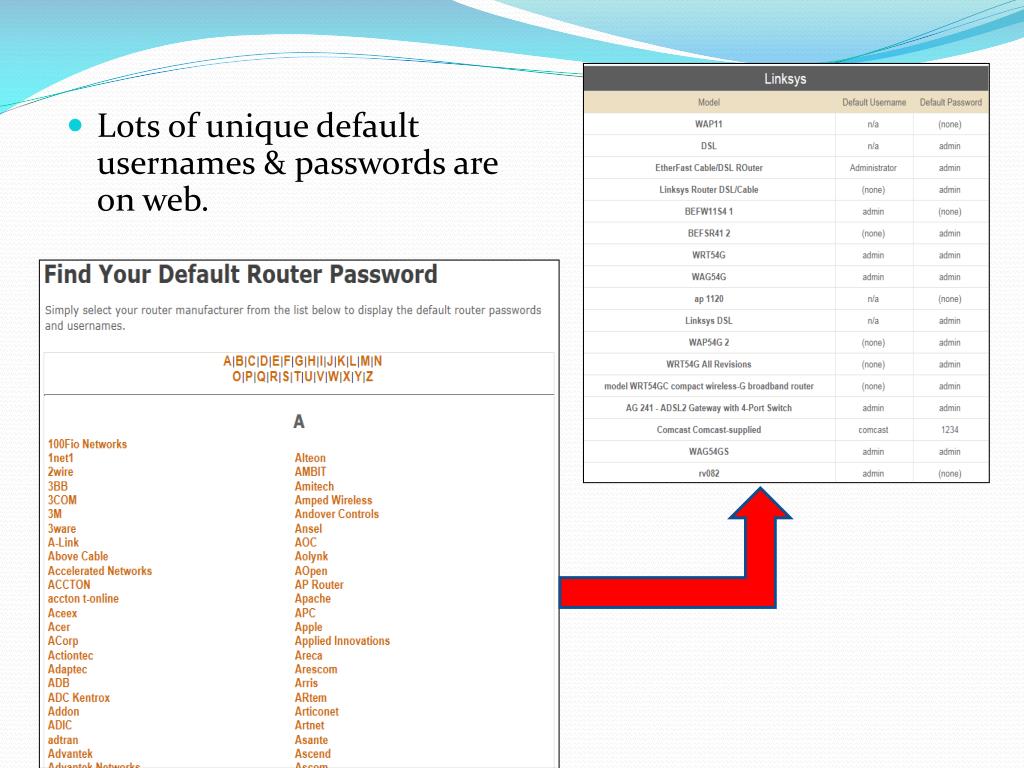Click the EtherFast Cable/DSL ROuter row

[x=786, y=168]
